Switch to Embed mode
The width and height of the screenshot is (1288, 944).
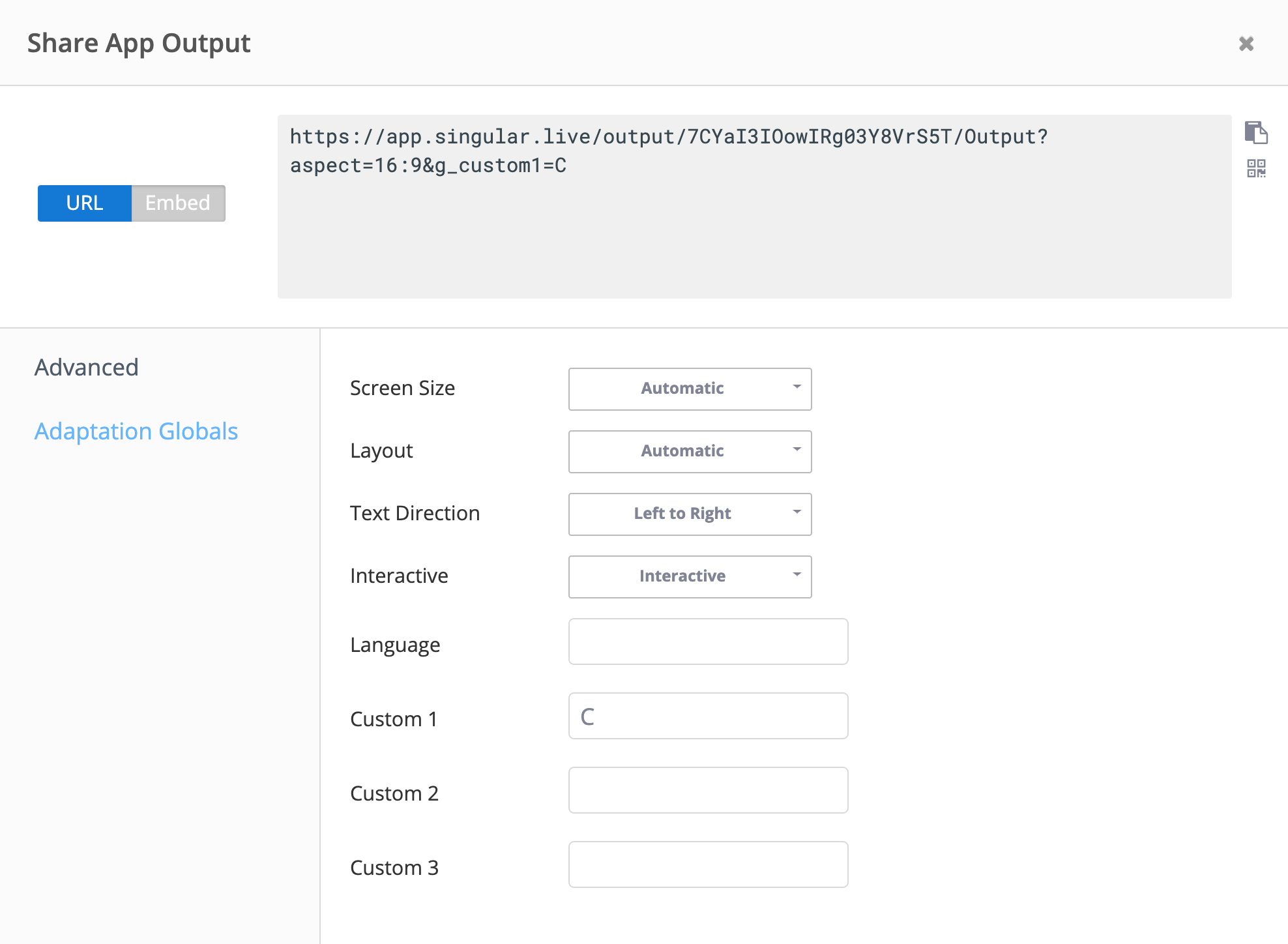(x=178, y=203)
